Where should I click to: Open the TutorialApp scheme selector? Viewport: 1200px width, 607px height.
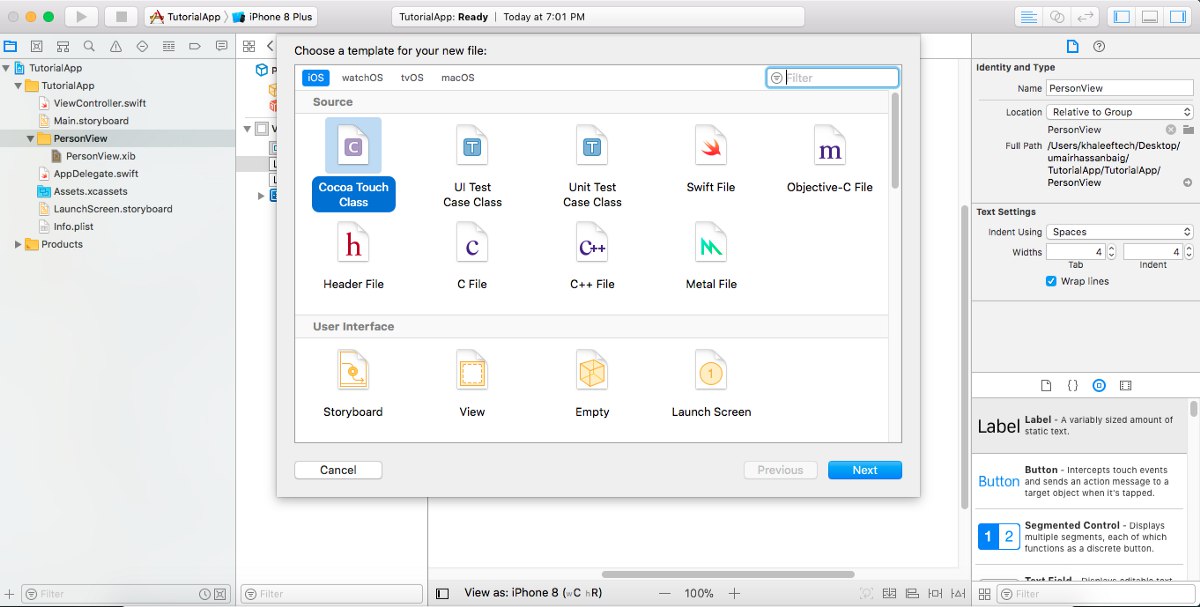(184, 17)
